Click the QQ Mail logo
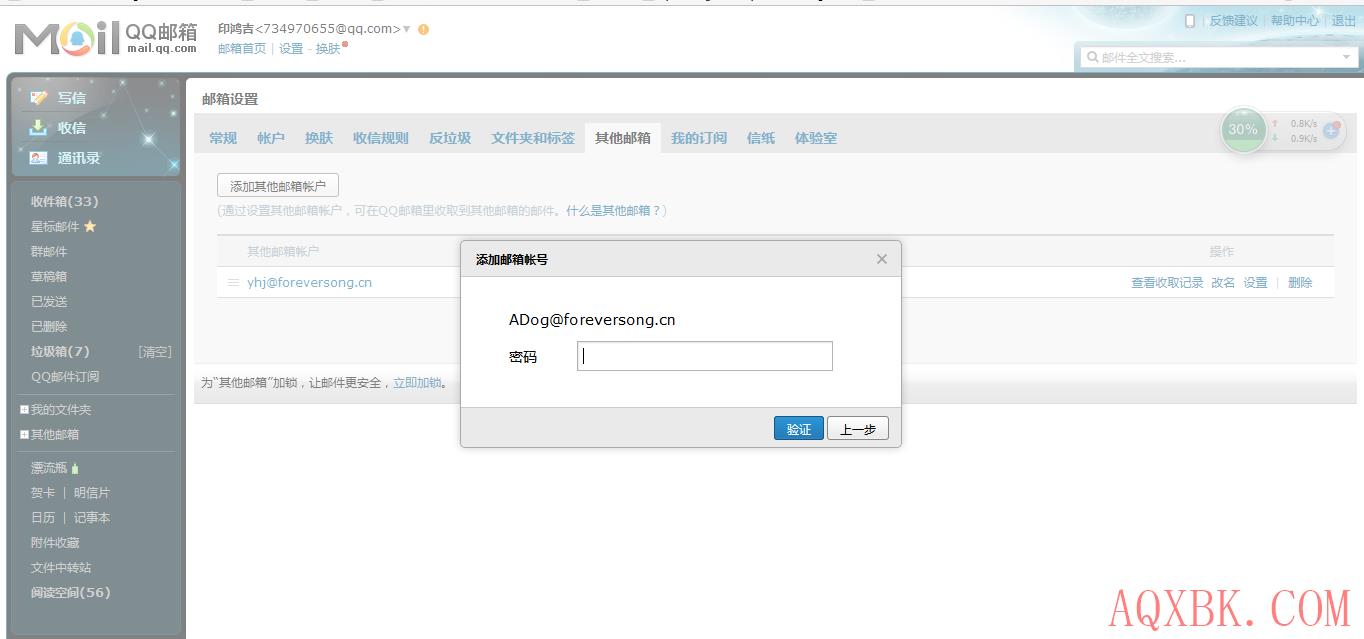This screenshot has width=1364, height=639. coord(106,39)
